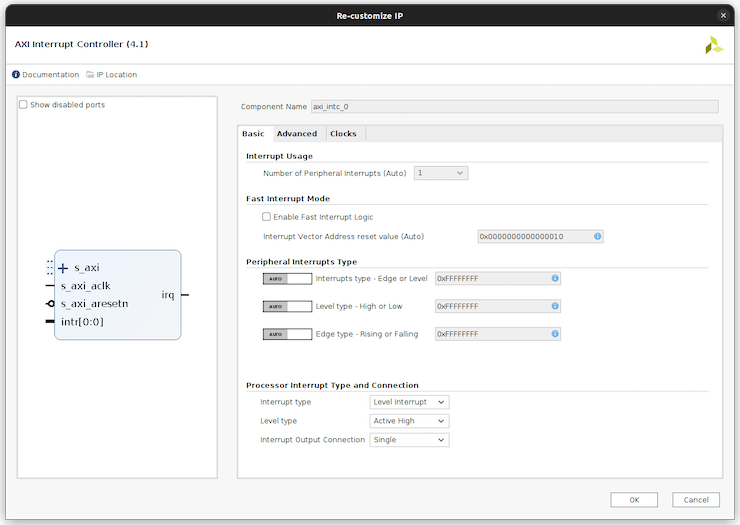Viewport: 740px width, 525px height.
Task: Open the Interrupt Output Connection dropdown
Action: pos(409,440)
